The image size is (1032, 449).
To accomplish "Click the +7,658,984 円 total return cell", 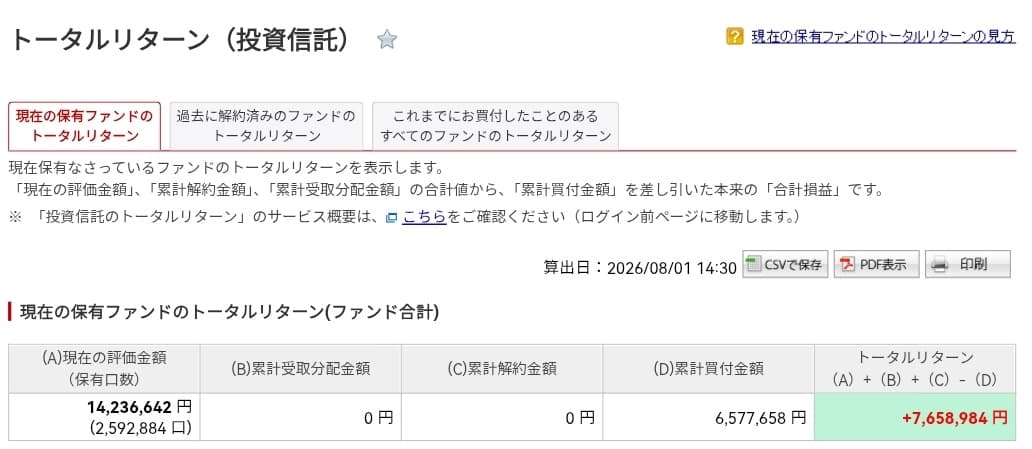I will click(915, 417).
